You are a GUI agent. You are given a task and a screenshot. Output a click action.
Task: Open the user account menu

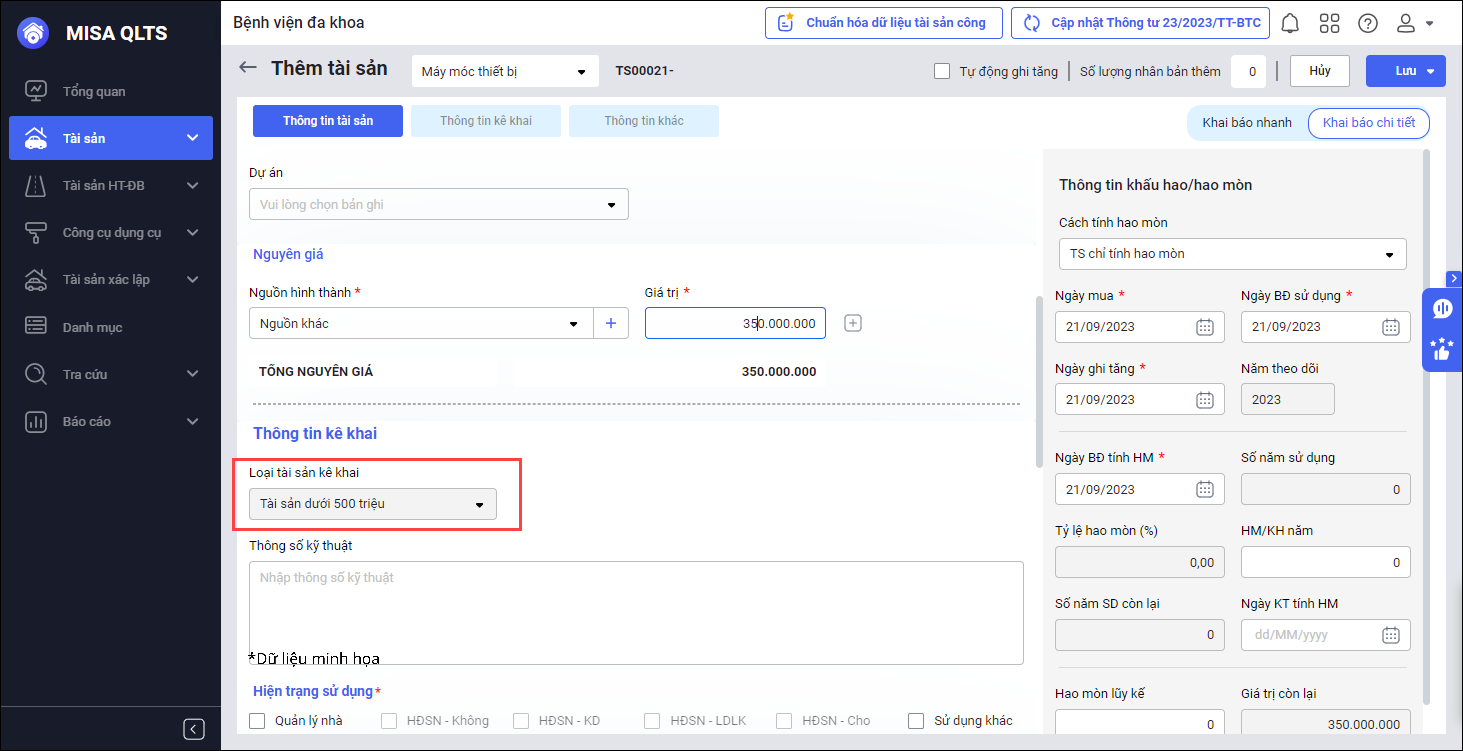point(1415,23)
